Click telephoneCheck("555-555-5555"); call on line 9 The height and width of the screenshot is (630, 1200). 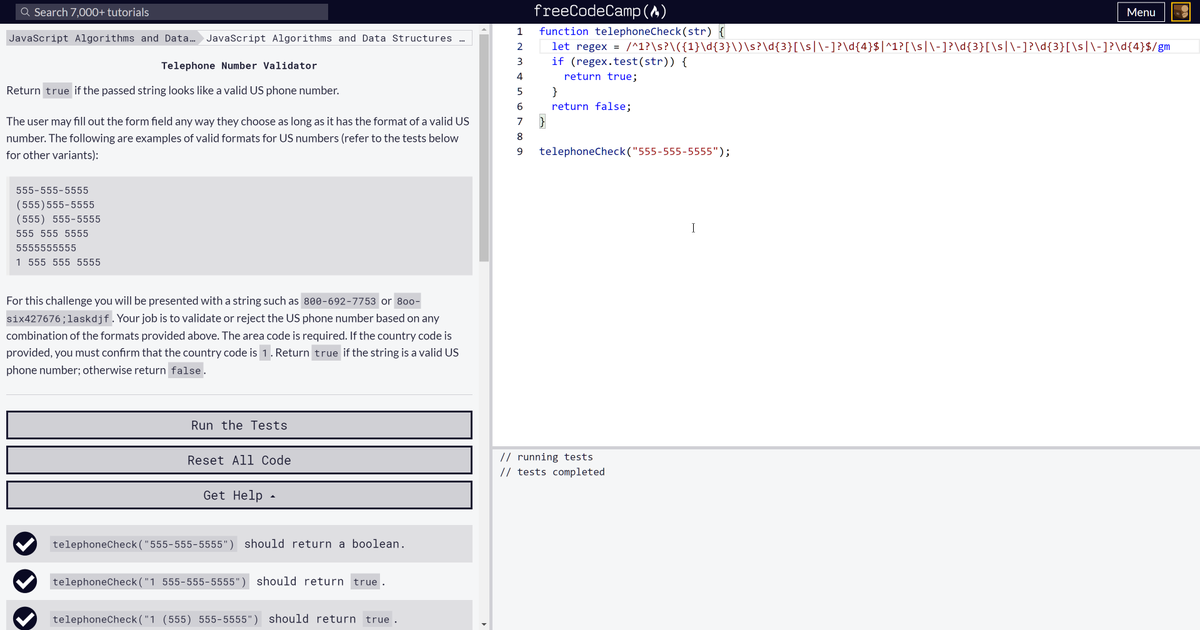(x=634, y=151)
